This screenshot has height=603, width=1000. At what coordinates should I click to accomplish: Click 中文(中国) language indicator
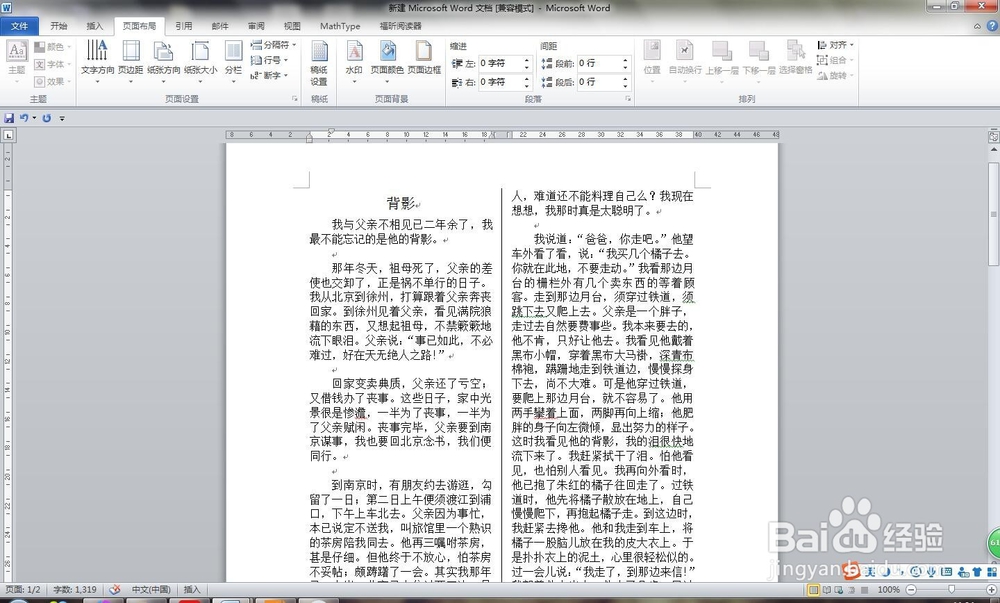(x=151, y=590)
